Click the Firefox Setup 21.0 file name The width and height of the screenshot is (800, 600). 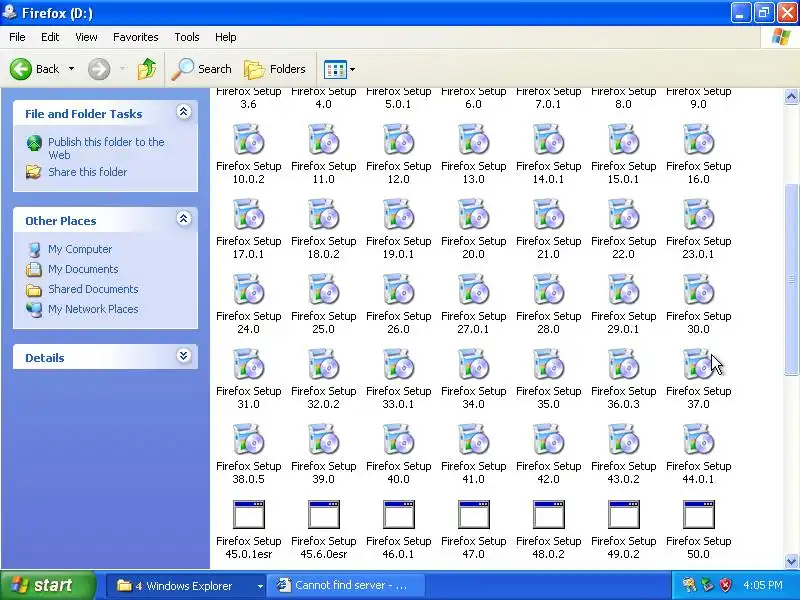pyautogui.click(x=548, y=247)
